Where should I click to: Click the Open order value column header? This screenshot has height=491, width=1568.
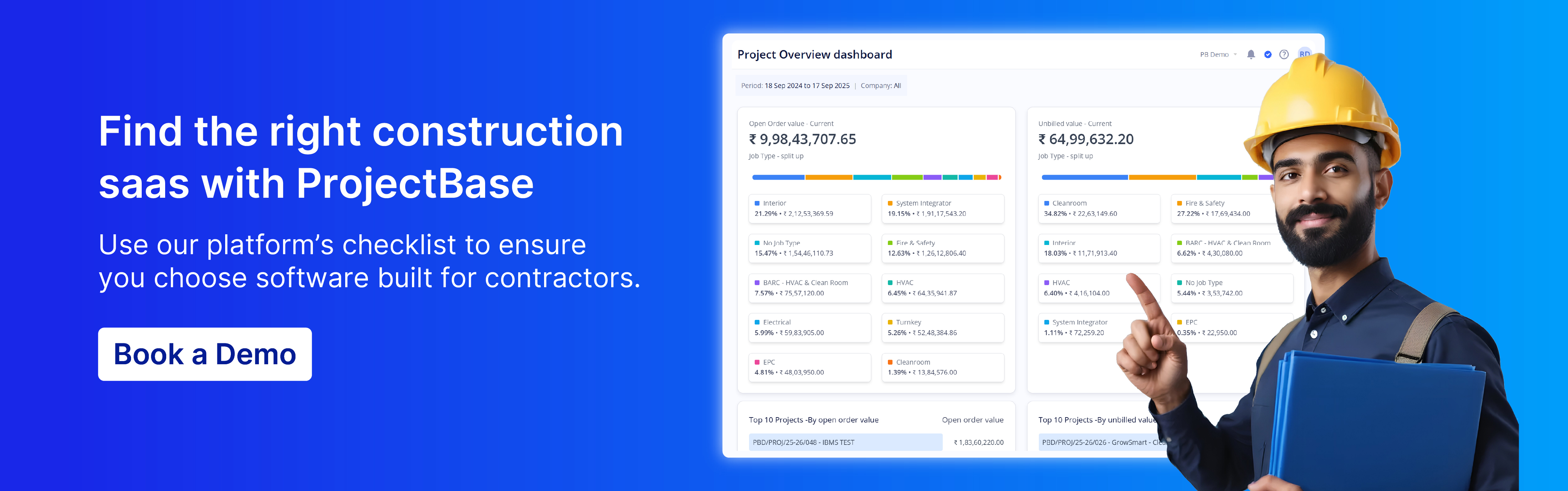pyautogui.click(x=972, y=420)
